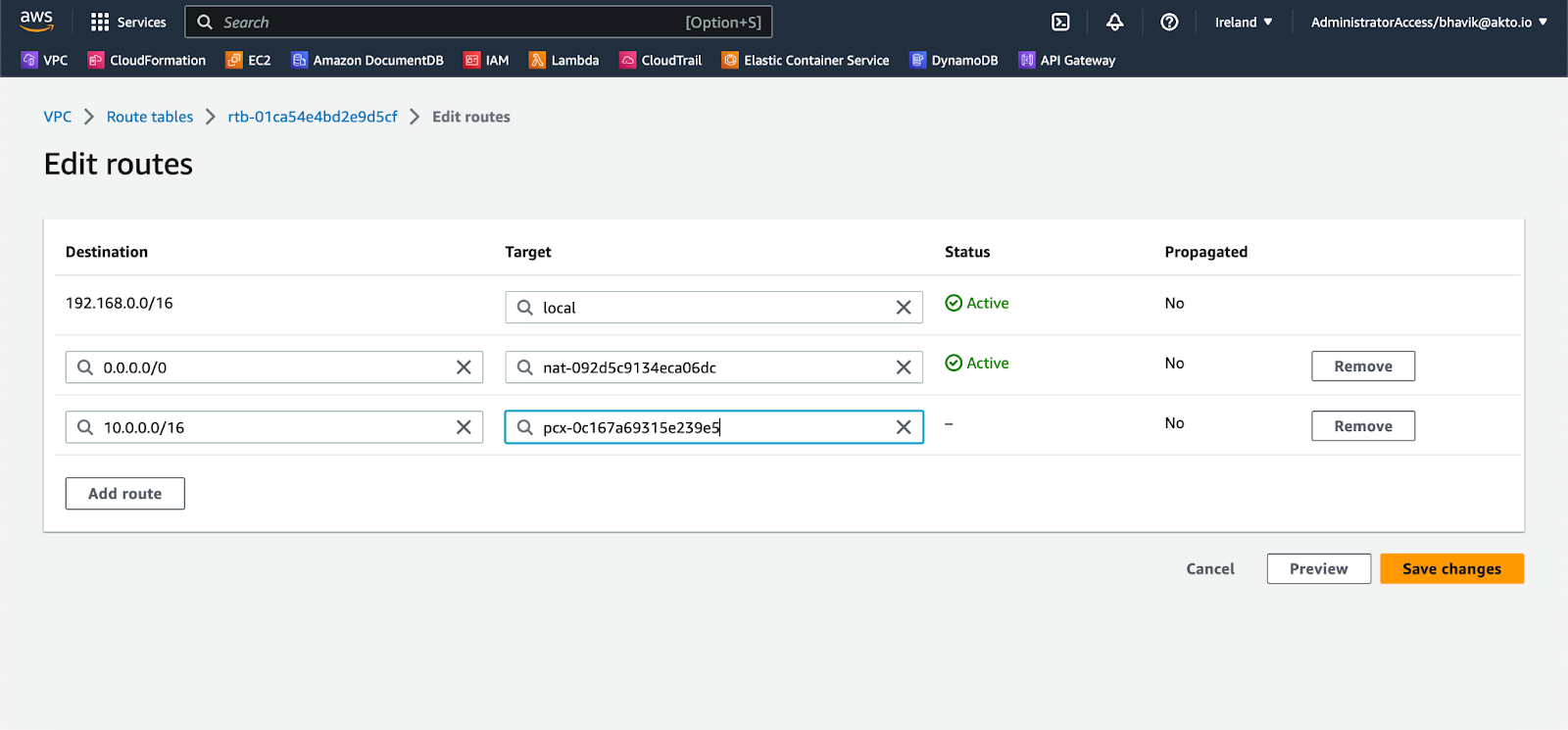
Task: Open the AdministratorAccess account menu
Action: click(1429, 22)
